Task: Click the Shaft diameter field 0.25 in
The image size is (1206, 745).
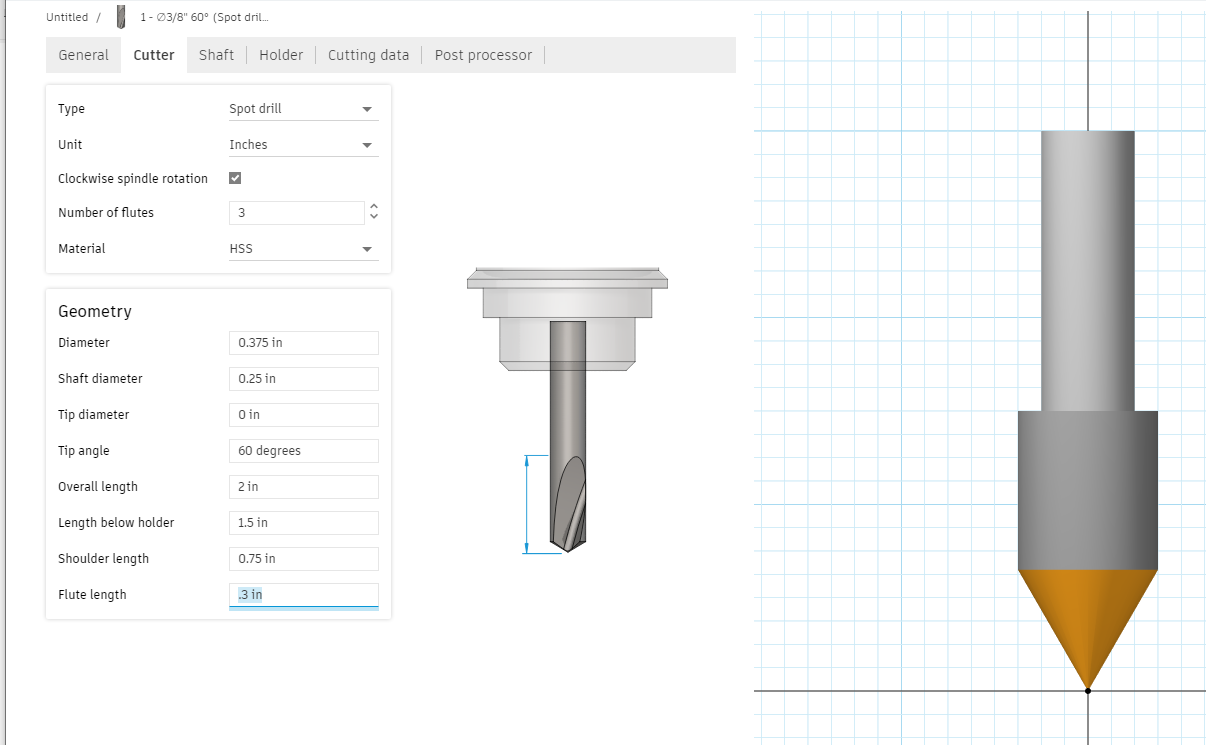Action: pyautogui.click(x=304, y=379)
